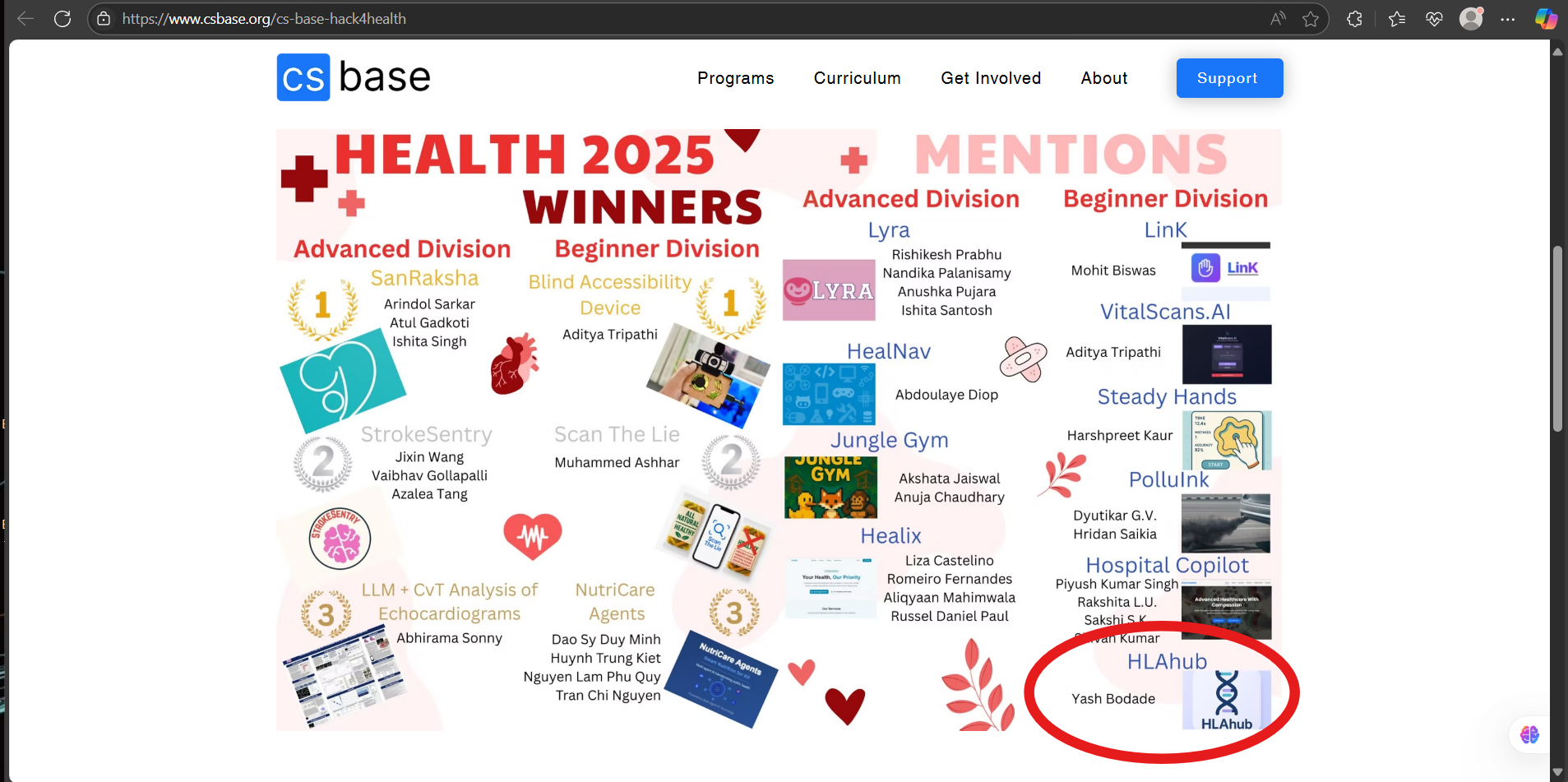Screen dimensions: 1568x782
Task: Click the Jungle Gym game thumbnail
Action: (829, 488)
